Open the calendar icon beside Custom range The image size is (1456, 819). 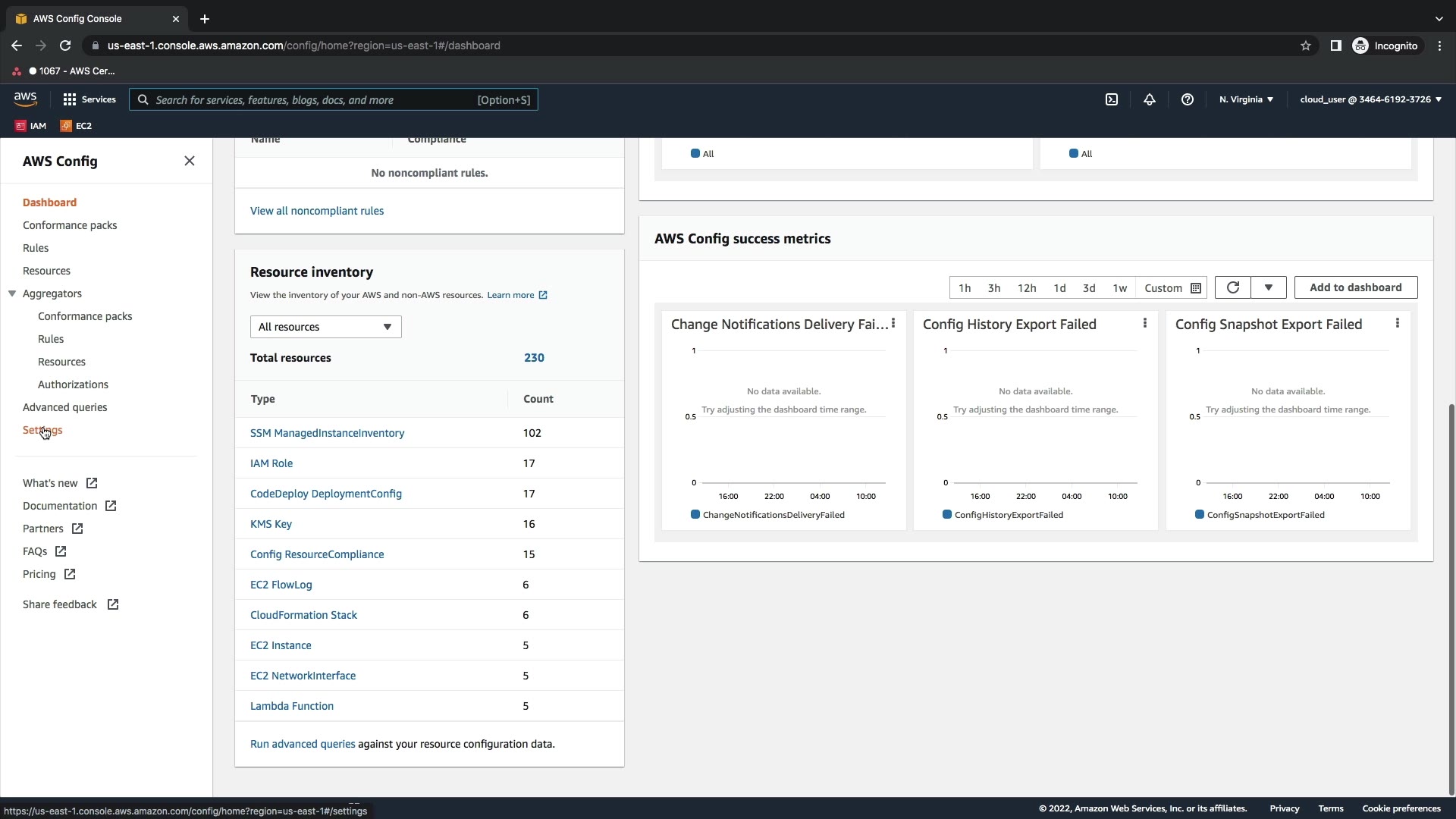[1196, 288]
